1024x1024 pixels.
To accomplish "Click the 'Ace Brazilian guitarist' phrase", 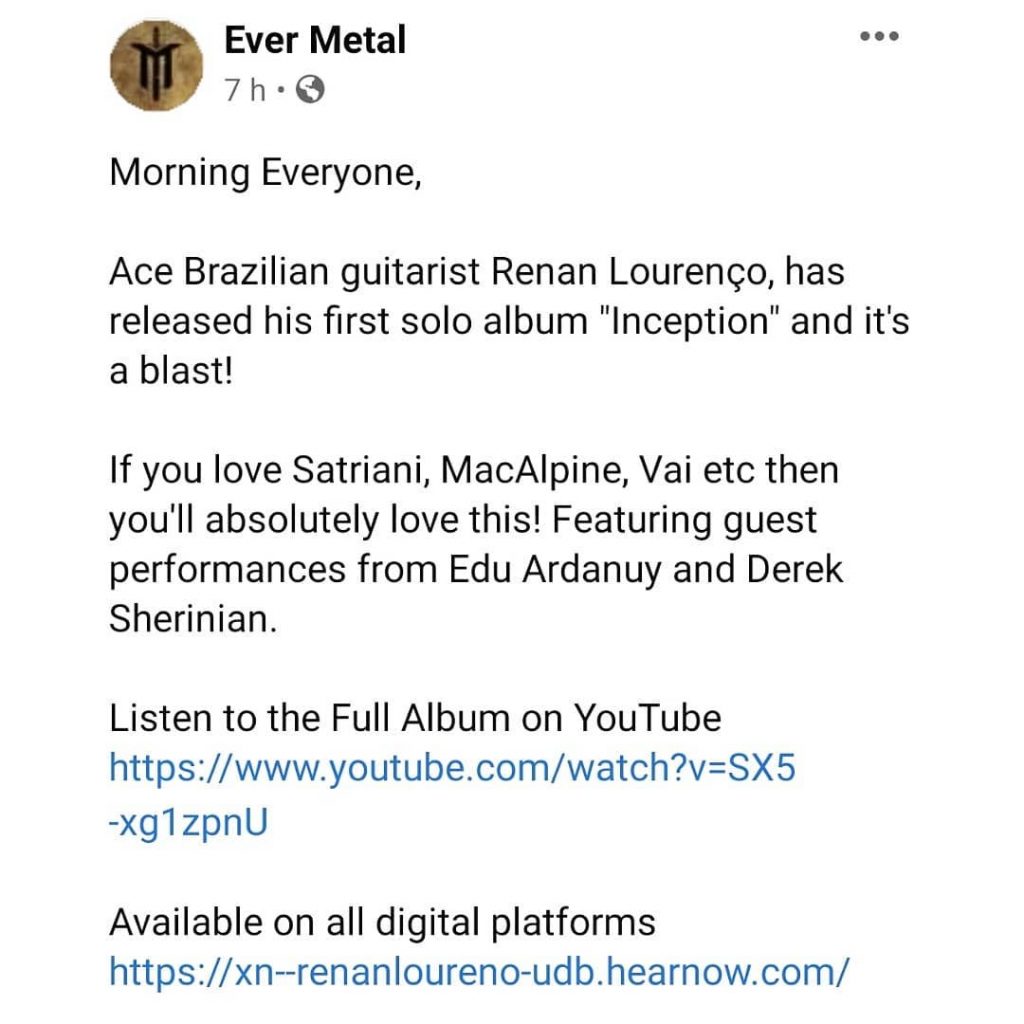I will [295, 272].
